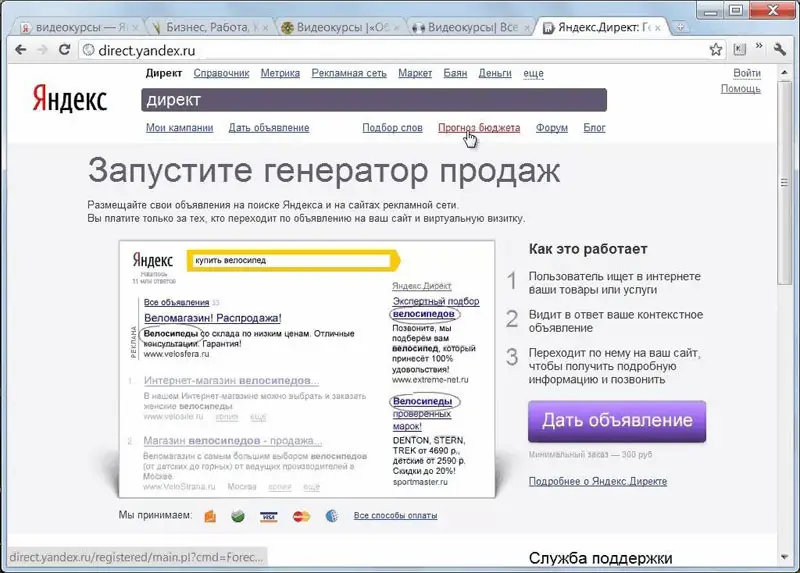Click the 'купить велосипед' example search box
This screenshot has height=573, width=800.
pyautogui.click(x=291, y=260)
